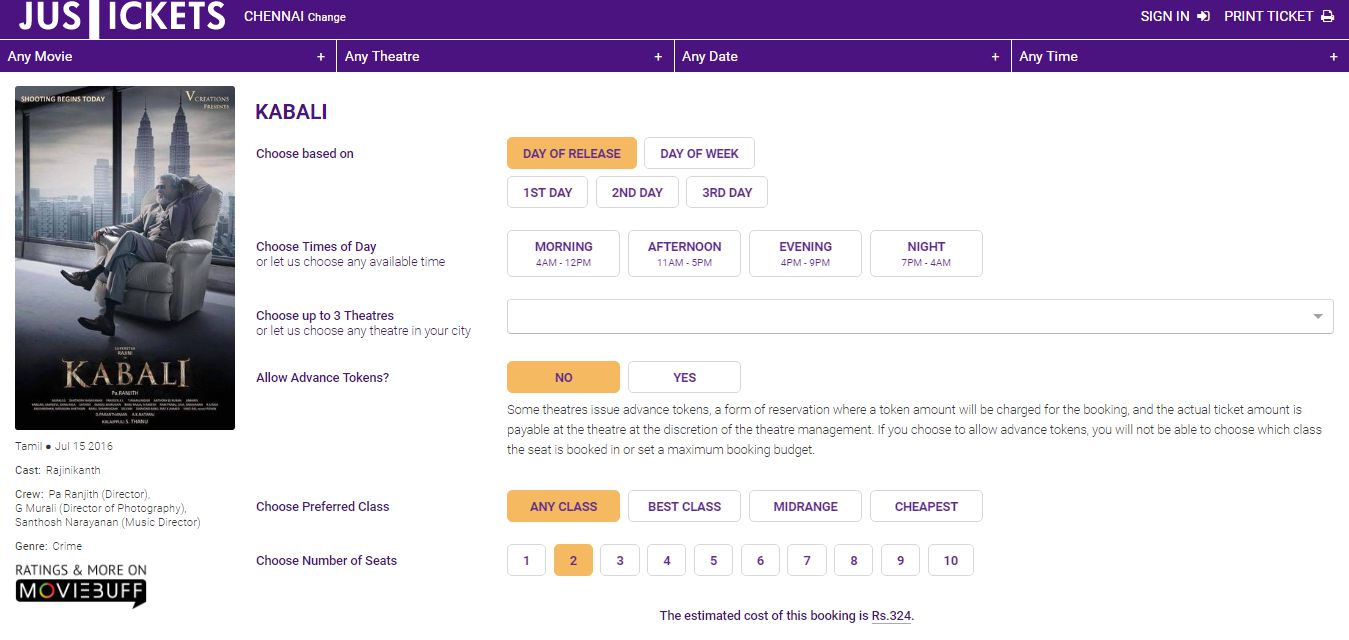The width and height of the screenshot is (1349, 640).
Task: Click the KABALI movie title heading
Action: coord(291,112)
